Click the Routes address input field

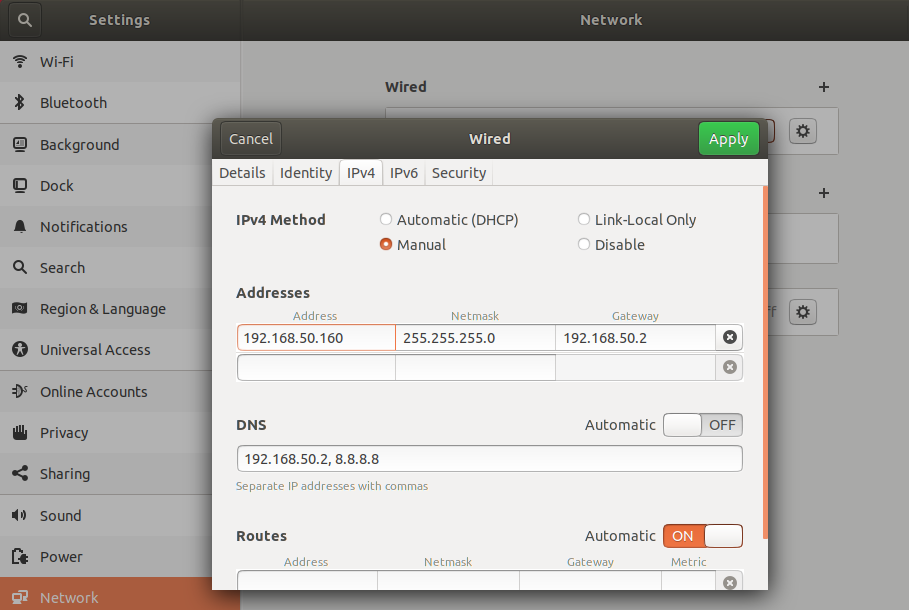(307, 580)
